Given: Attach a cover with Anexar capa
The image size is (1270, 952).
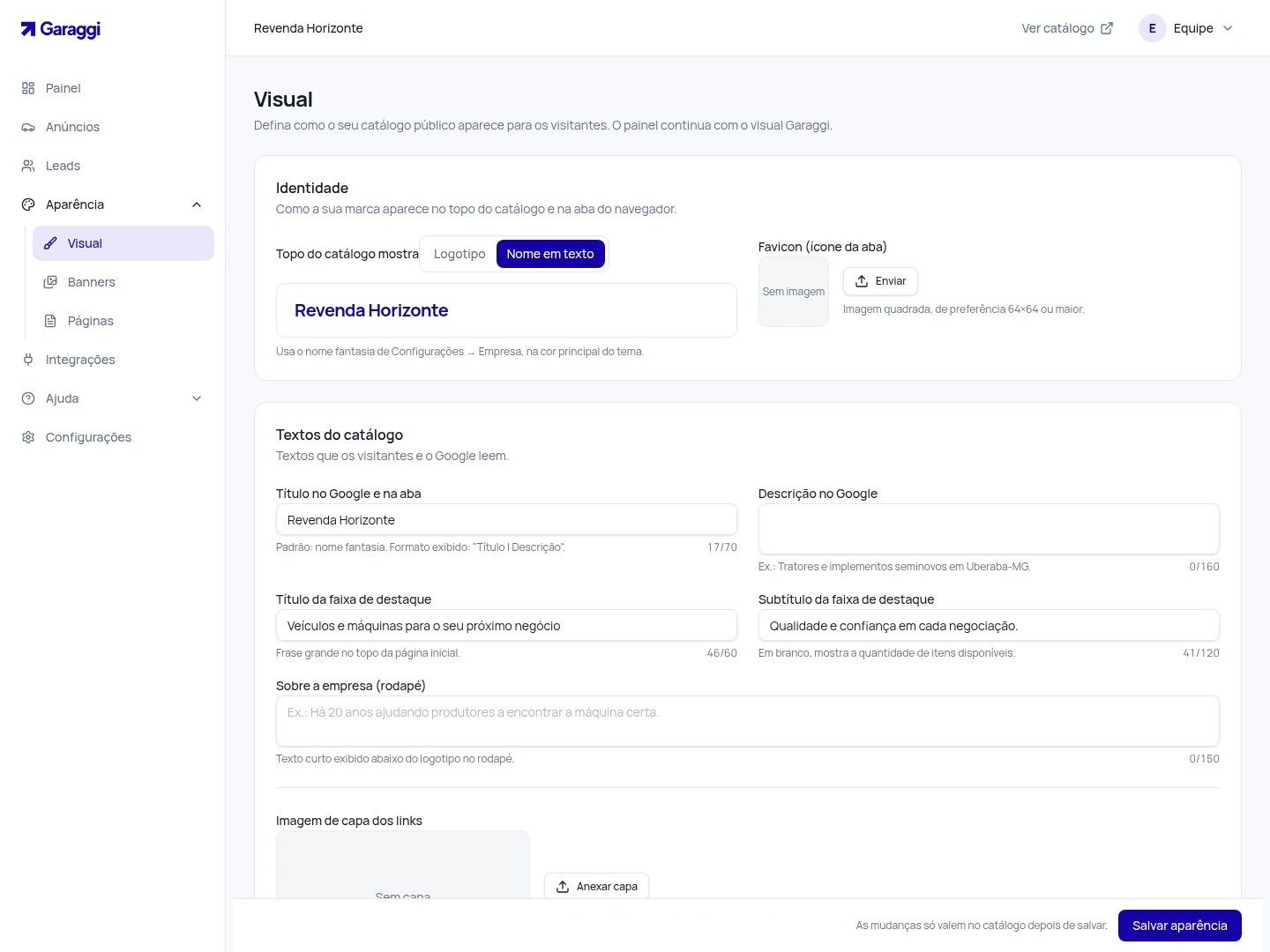Looking at the screenshot, I should click(x=596, y=887).
